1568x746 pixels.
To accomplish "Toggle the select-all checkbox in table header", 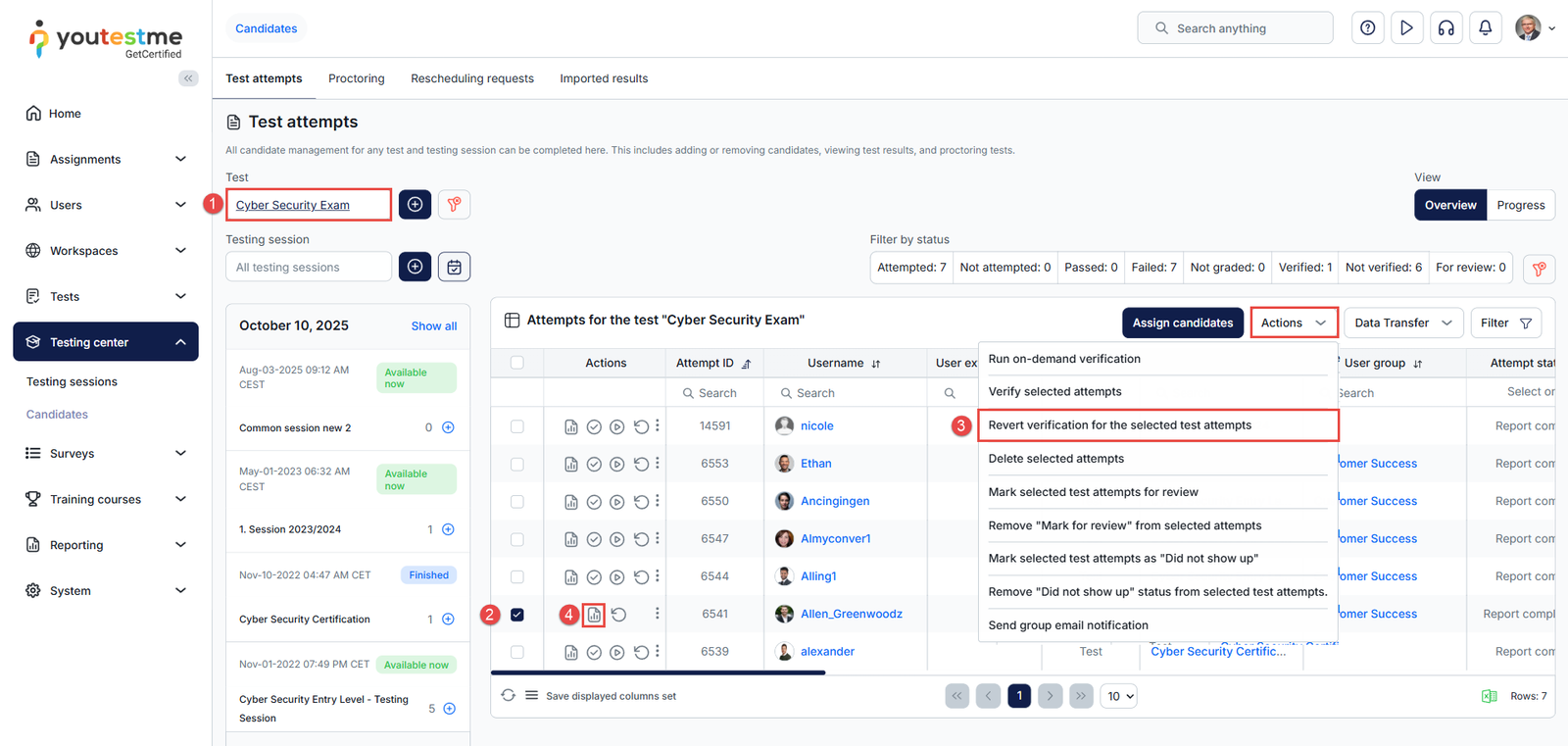I will (x=517, y=363).
